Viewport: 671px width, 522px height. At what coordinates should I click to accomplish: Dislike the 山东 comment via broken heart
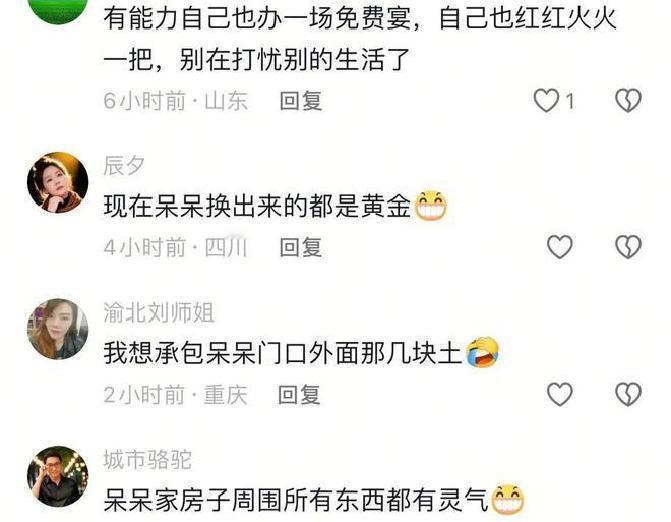628,101
